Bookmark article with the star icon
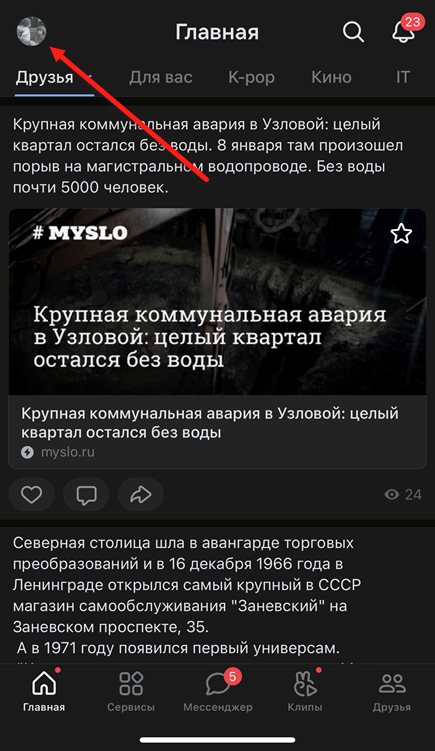This screenshot has width=435, height=751. [401, 234]
